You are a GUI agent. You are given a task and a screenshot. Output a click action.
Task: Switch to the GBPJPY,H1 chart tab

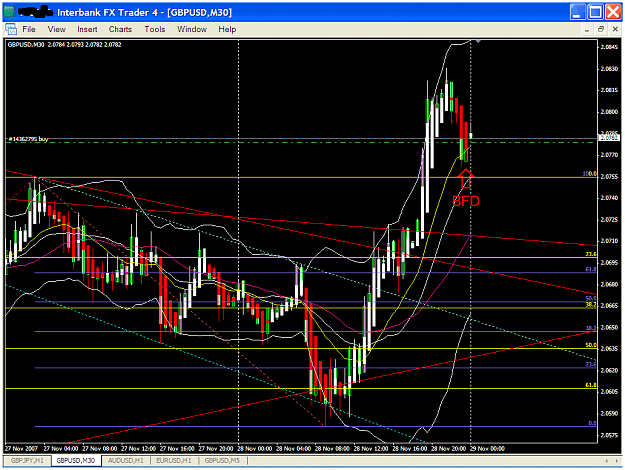(28, 460)
